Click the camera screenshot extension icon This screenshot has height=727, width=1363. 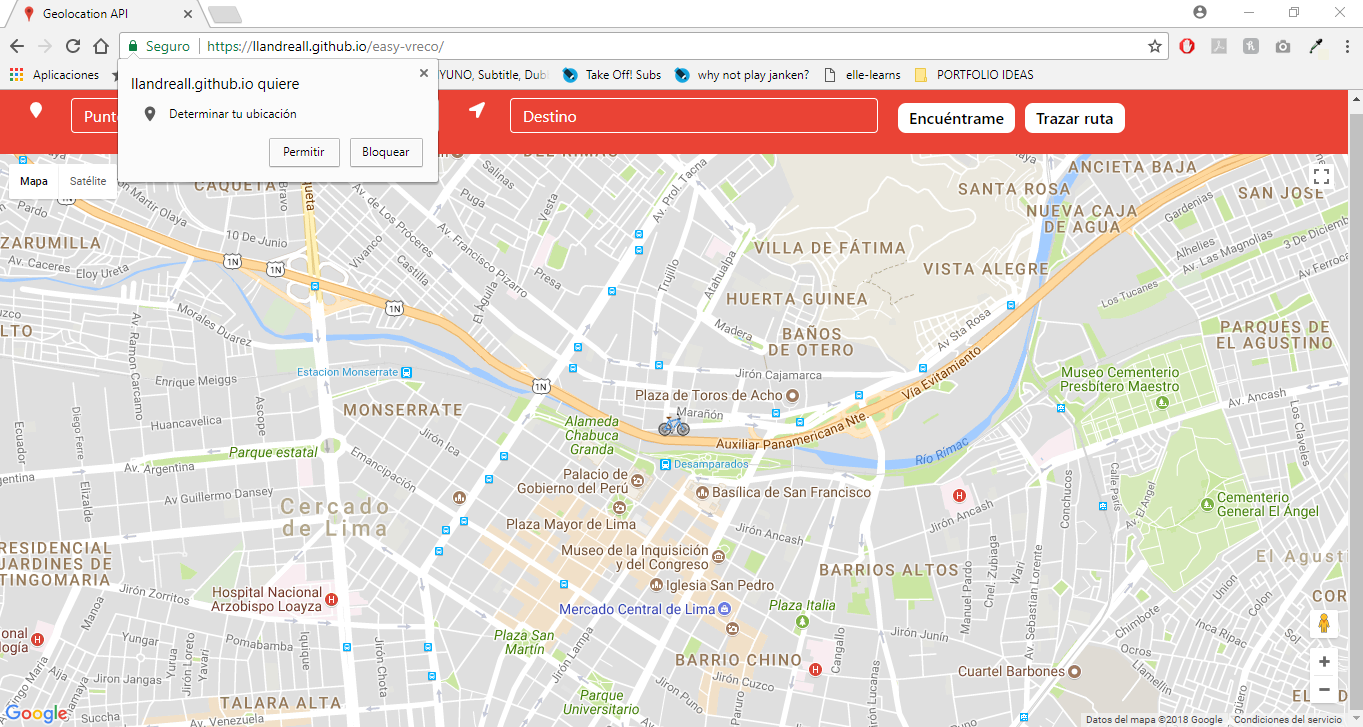tap(1283, 46)
